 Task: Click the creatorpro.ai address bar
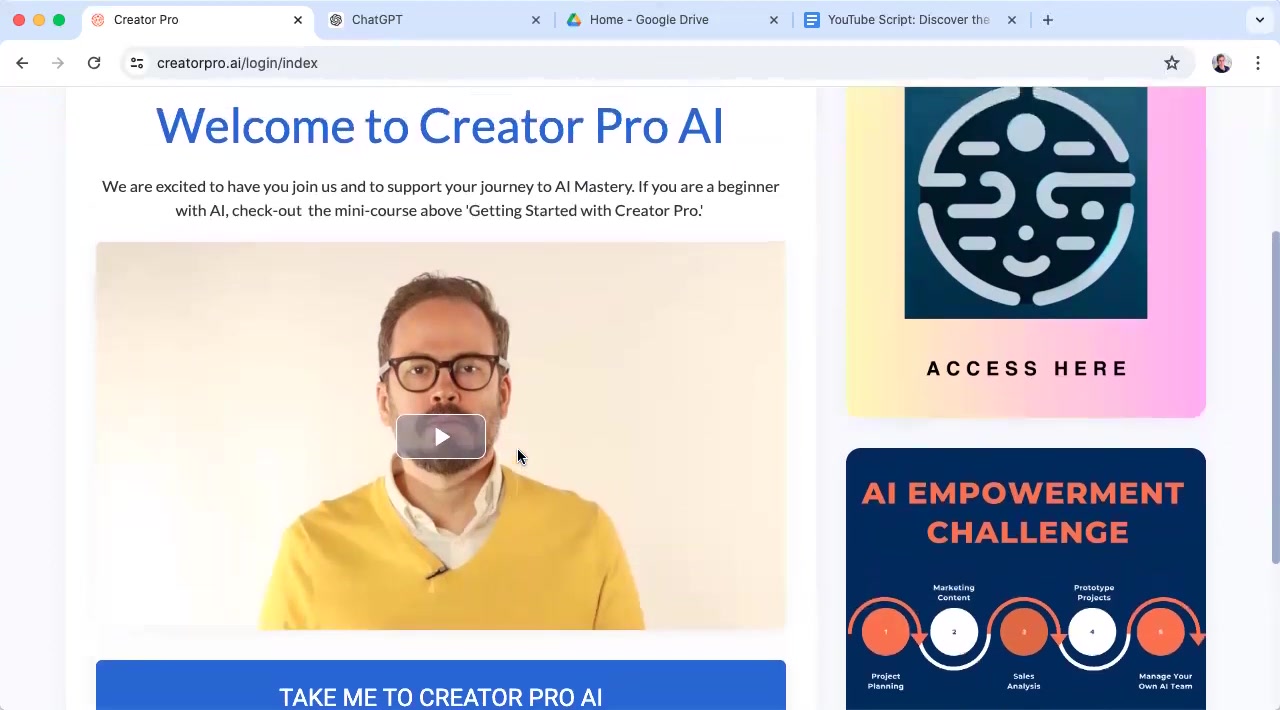pyautogui.click(x=640, y=63)
